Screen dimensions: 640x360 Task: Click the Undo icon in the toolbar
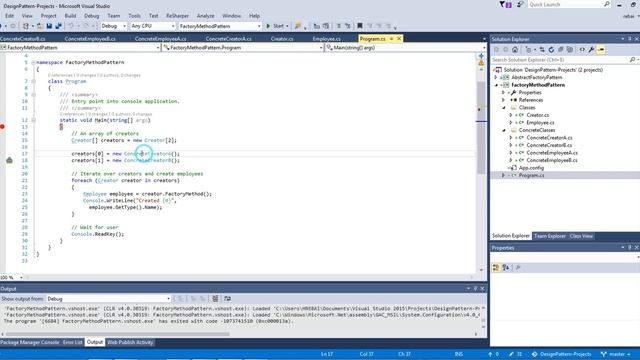pos(71,26)
